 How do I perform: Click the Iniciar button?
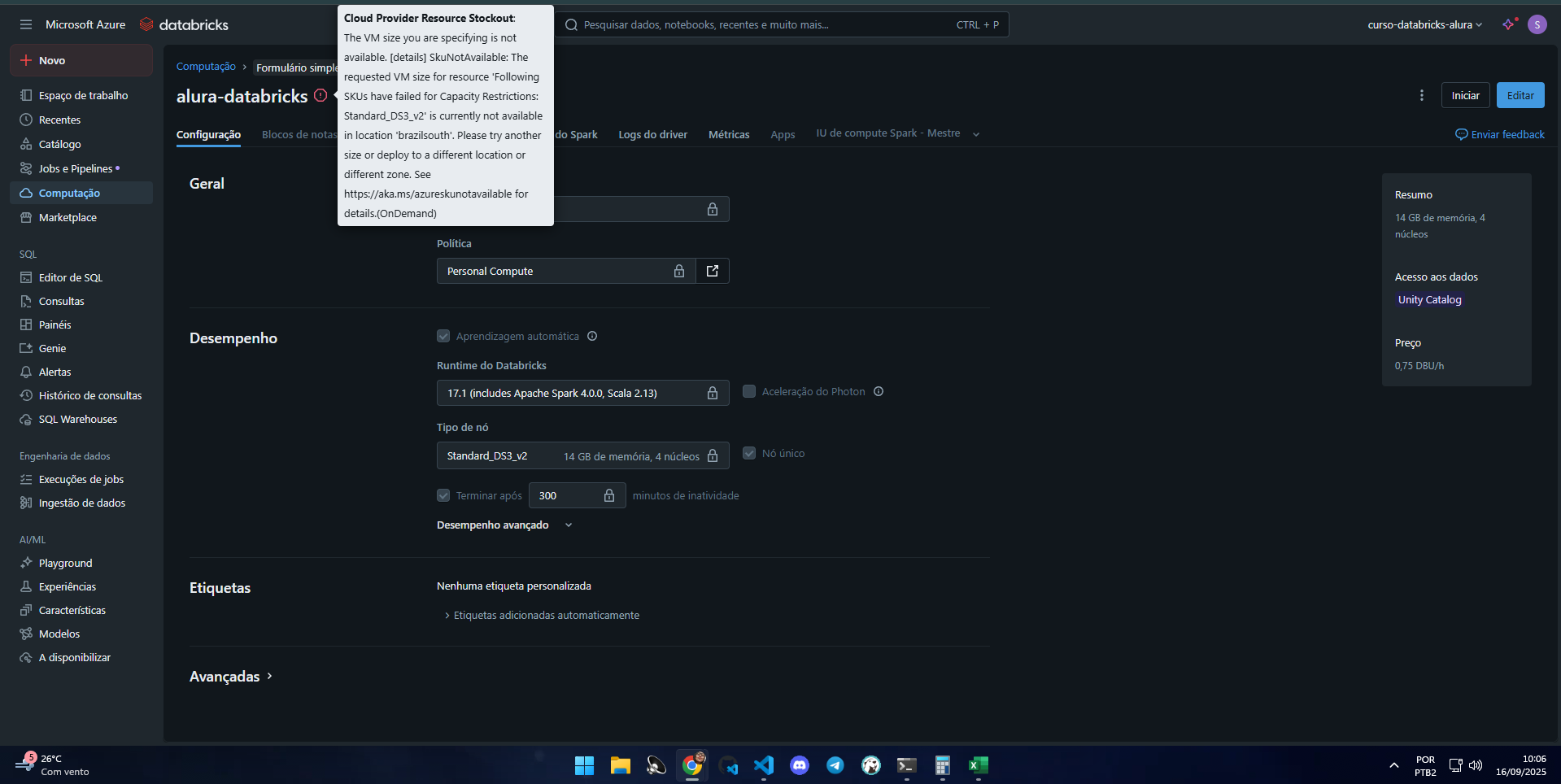[1466, 95]
